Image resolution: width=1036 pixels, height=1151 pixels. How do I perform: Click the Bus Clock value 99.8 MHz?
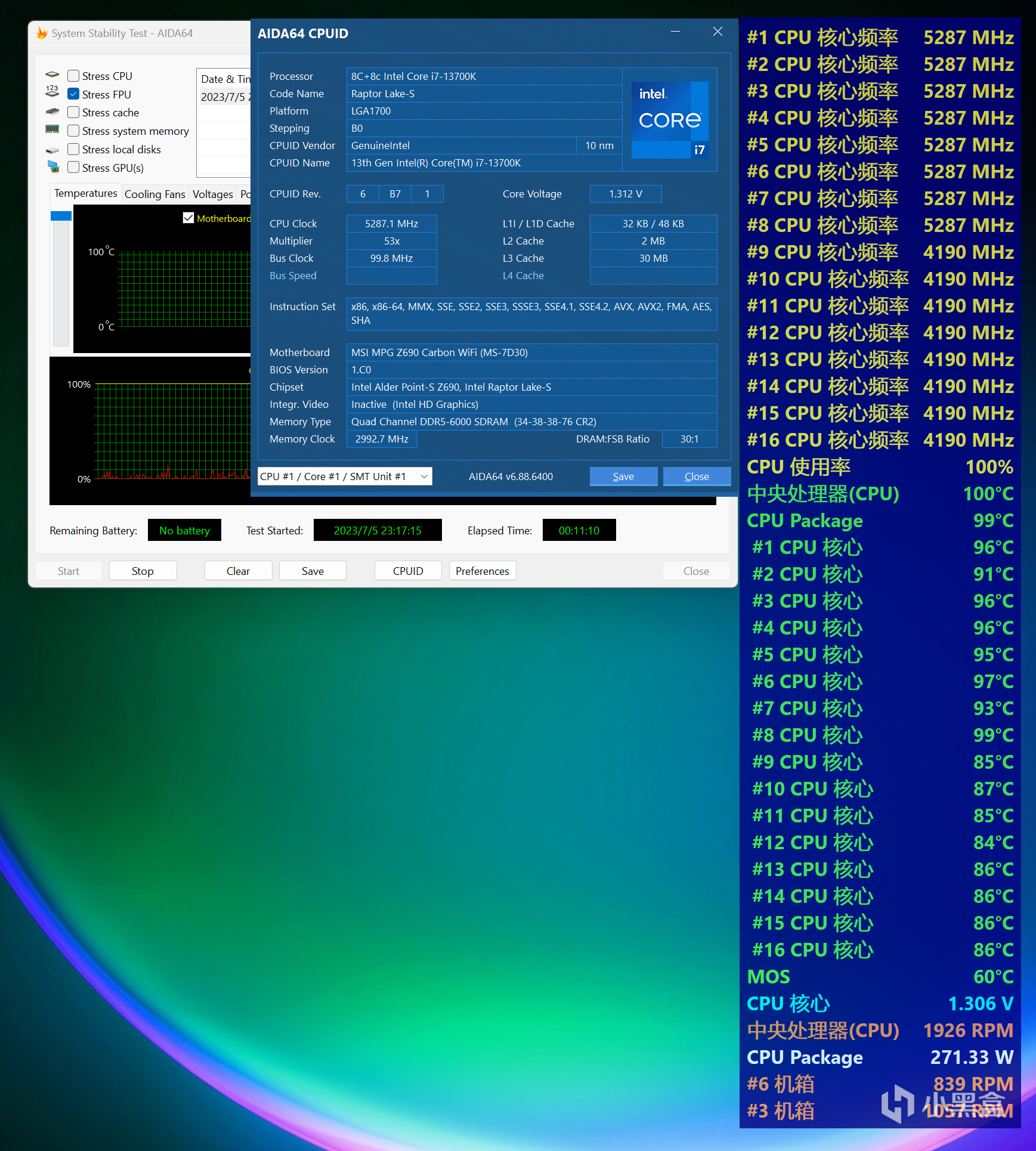pos(392,258)
